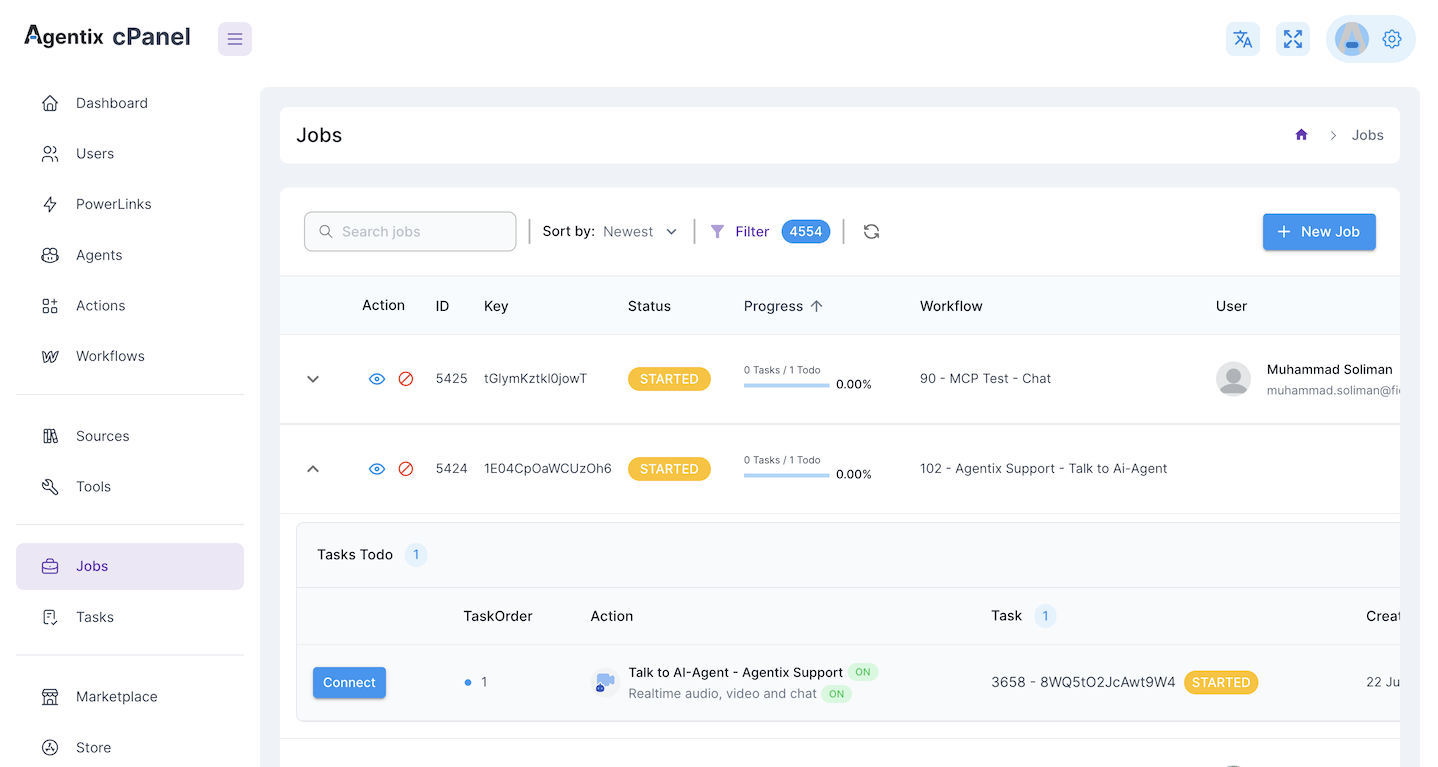Enter fullscreen mode via the expand icon
1438x767 pixels.
[1292, 38]
